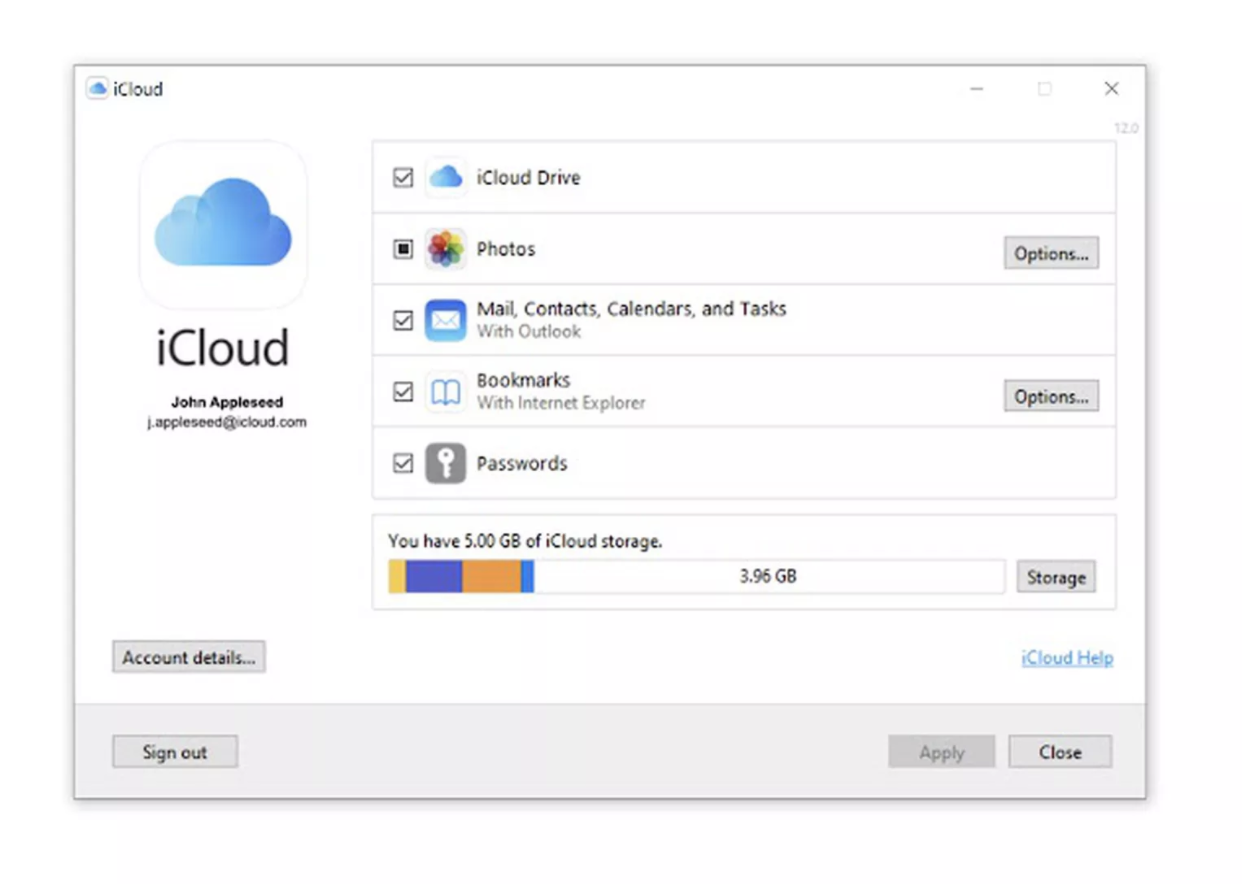Click the iCloud window title text
This screenshot has height=884, width=1242.
click(x=138, y=89)
